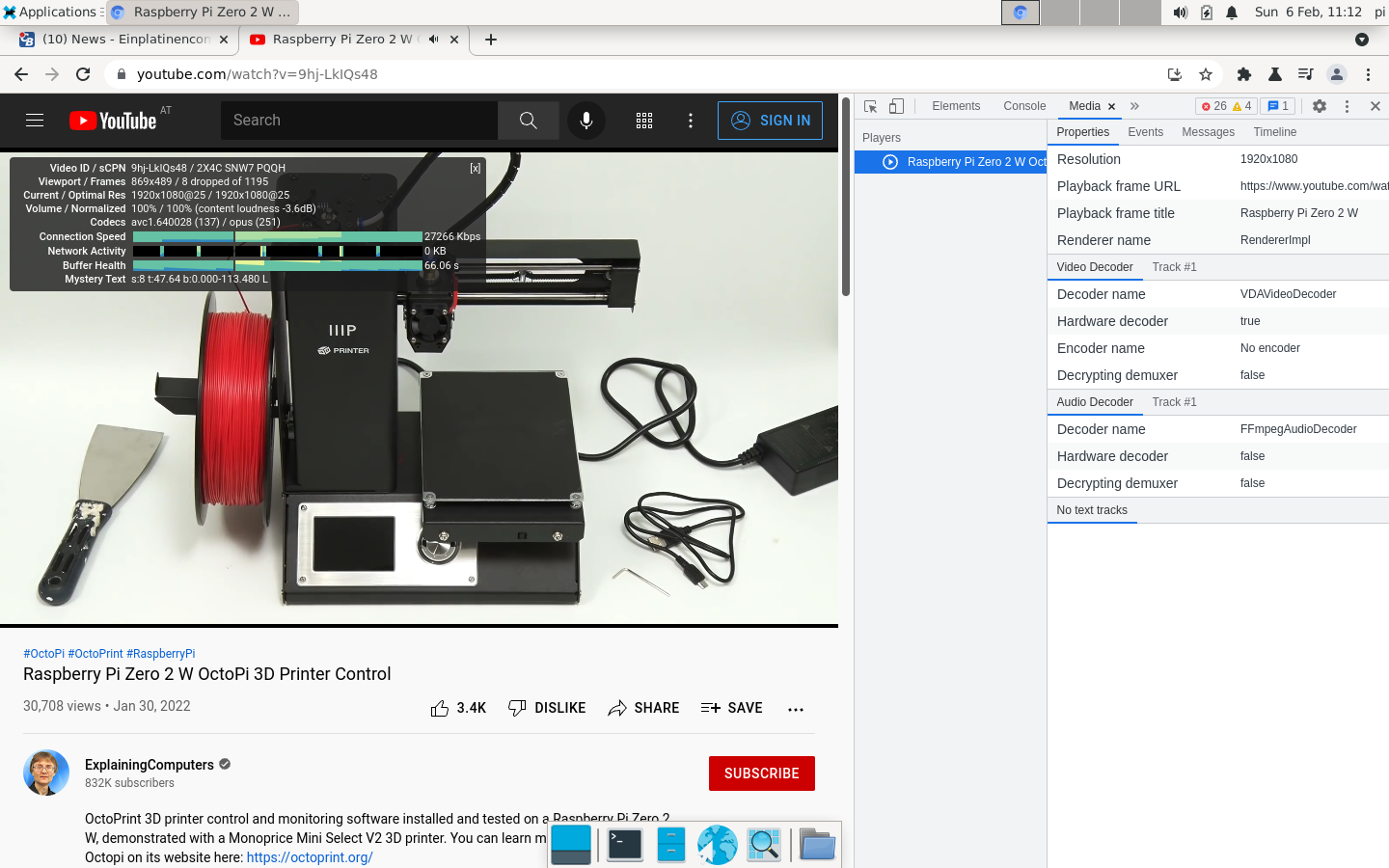Viewport: 1389px width, 868px height.
Task: Subscribe to ExplainingComputers channel
Action: (762, 773)
